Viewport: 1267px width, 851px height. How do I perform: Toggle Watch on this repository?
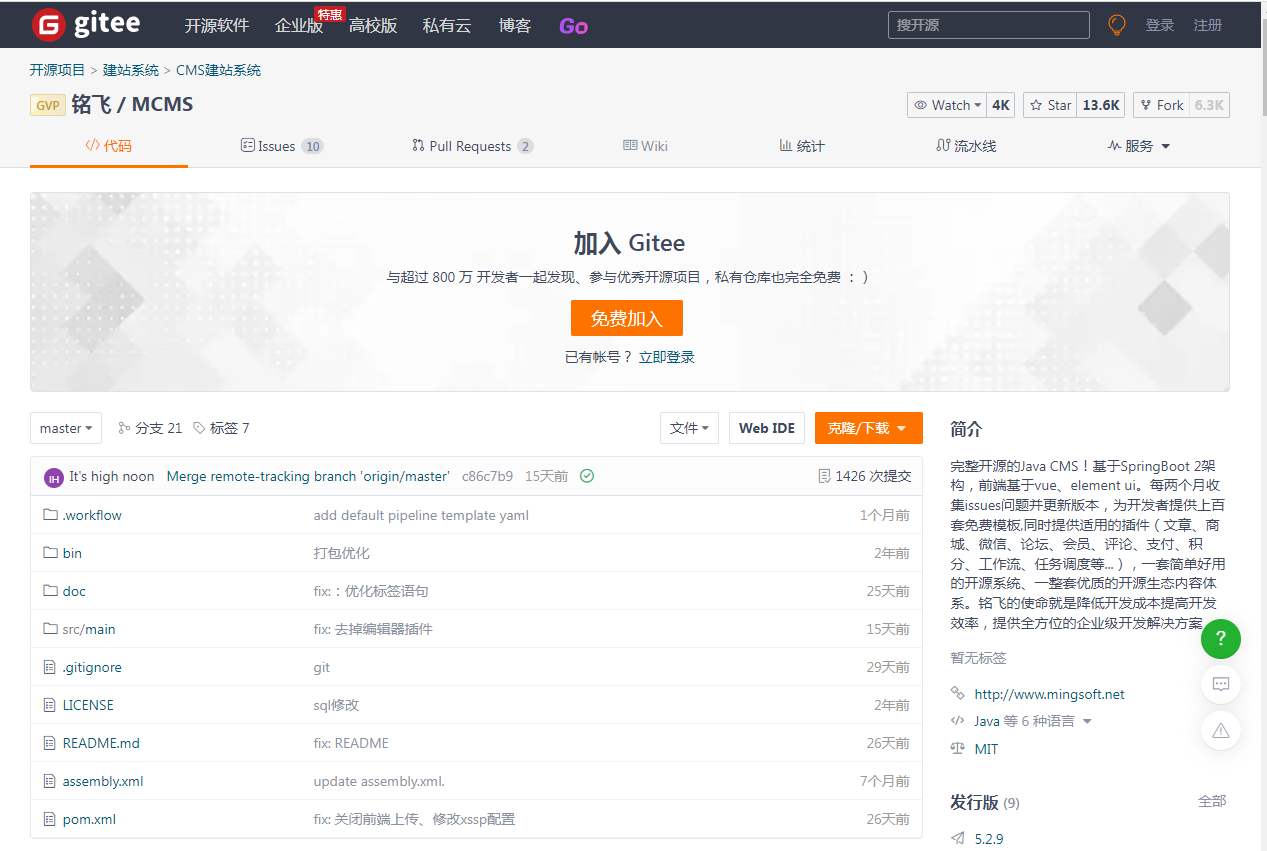[x=946, y=105]
